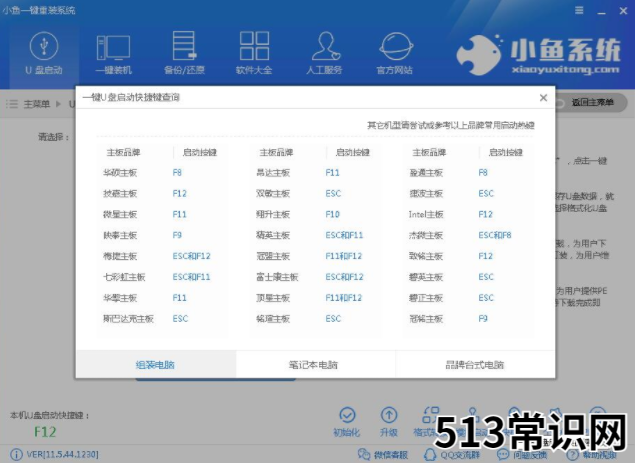The image size is (636, 463).
Task: Click the first 主板品牌 column header
Action: [123, 153]
